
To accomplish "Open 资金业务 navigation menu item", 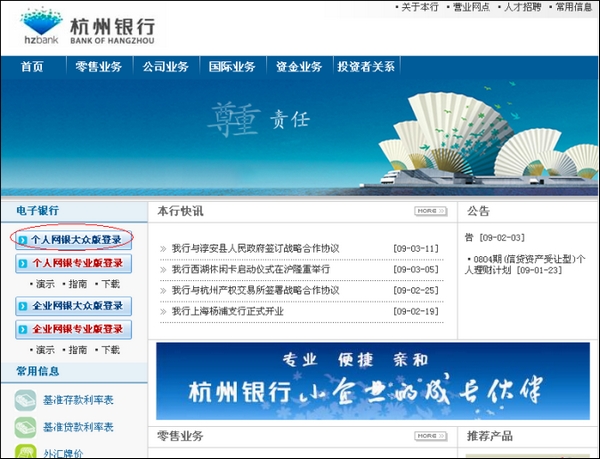I will click(299, 67).
